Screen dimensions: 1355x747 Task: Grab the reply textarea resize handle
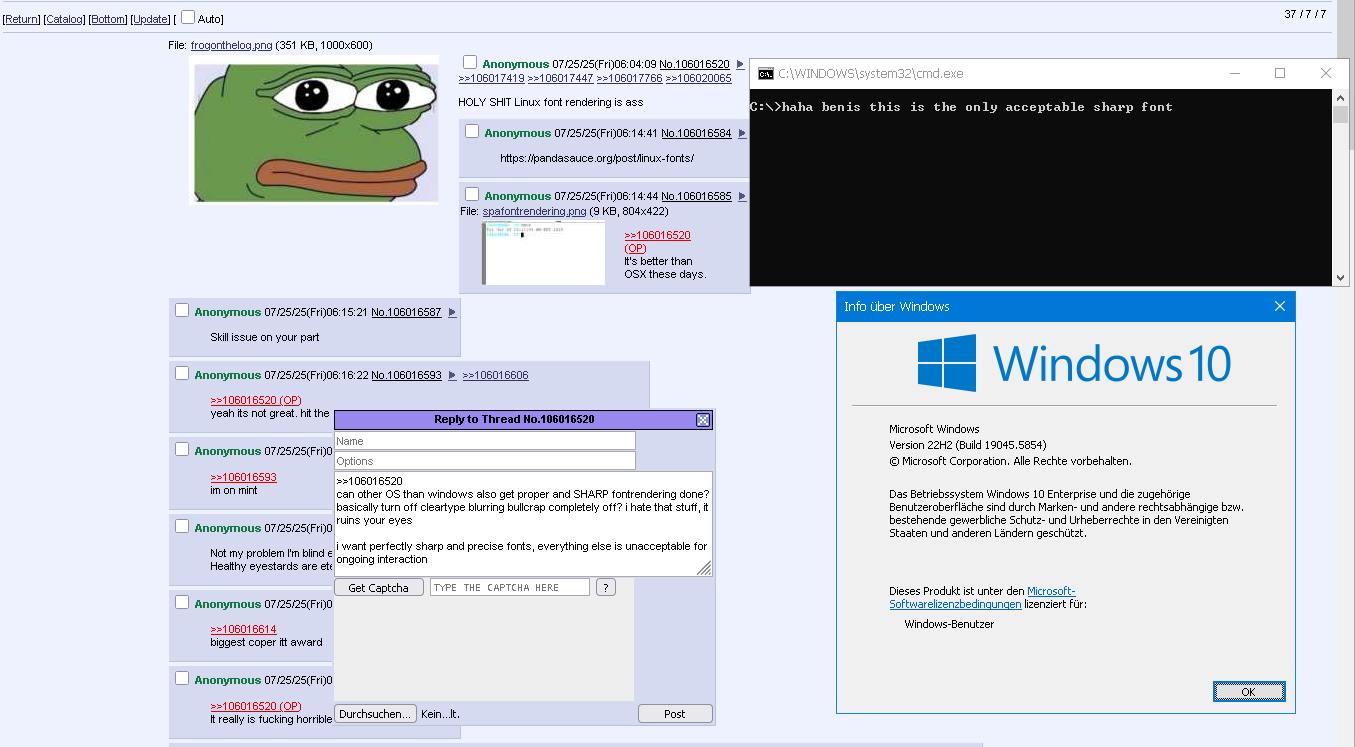705,569
